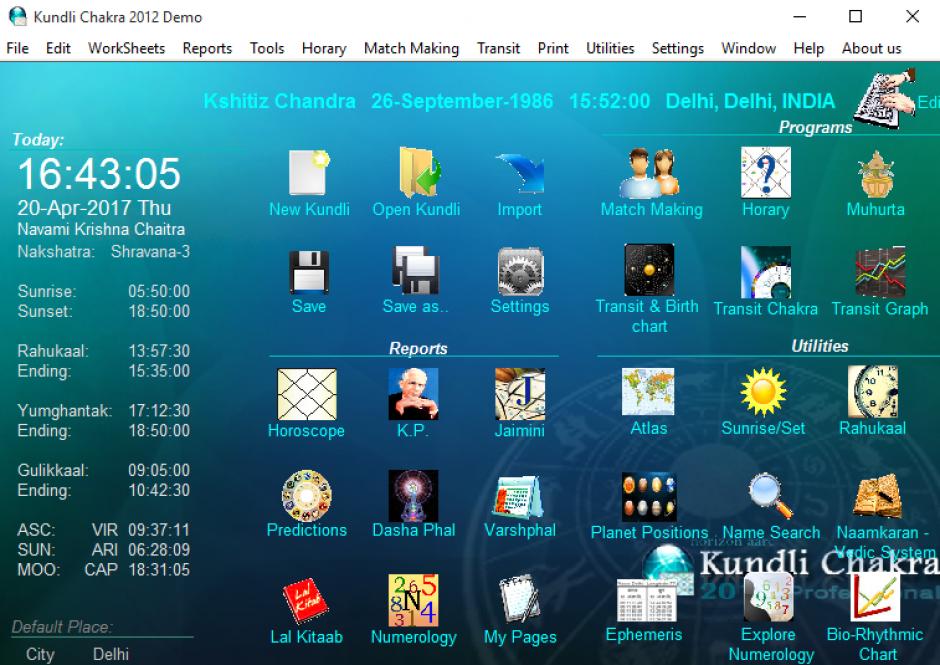Click the Shravana-3 nakshatra value

[x=150, y=251]
